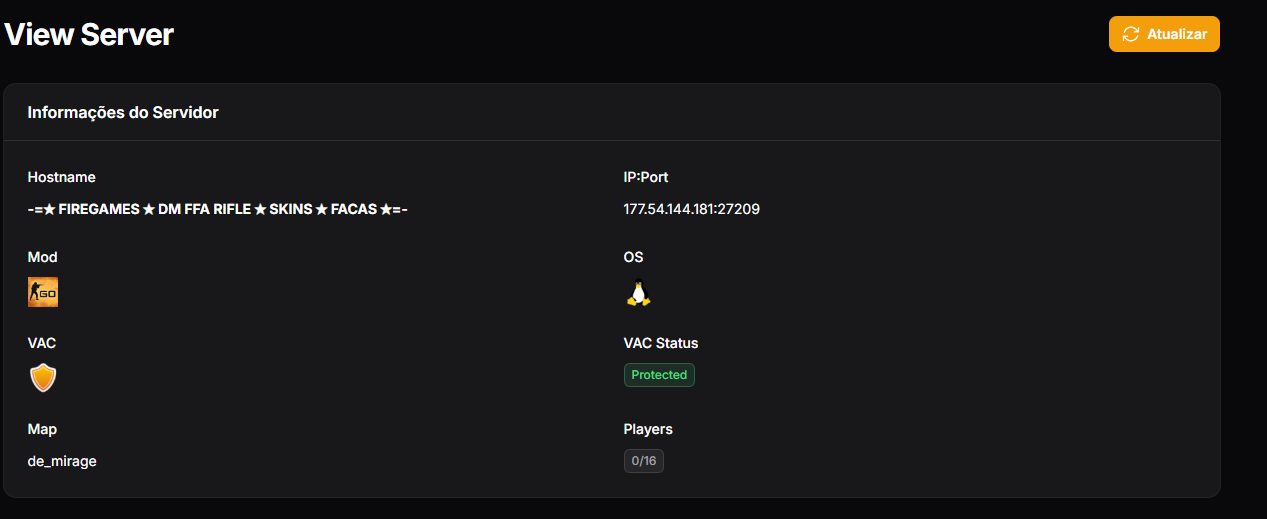Click the IP:Port field label
The image size is (1267, 519).
click(x=646, y=177)
